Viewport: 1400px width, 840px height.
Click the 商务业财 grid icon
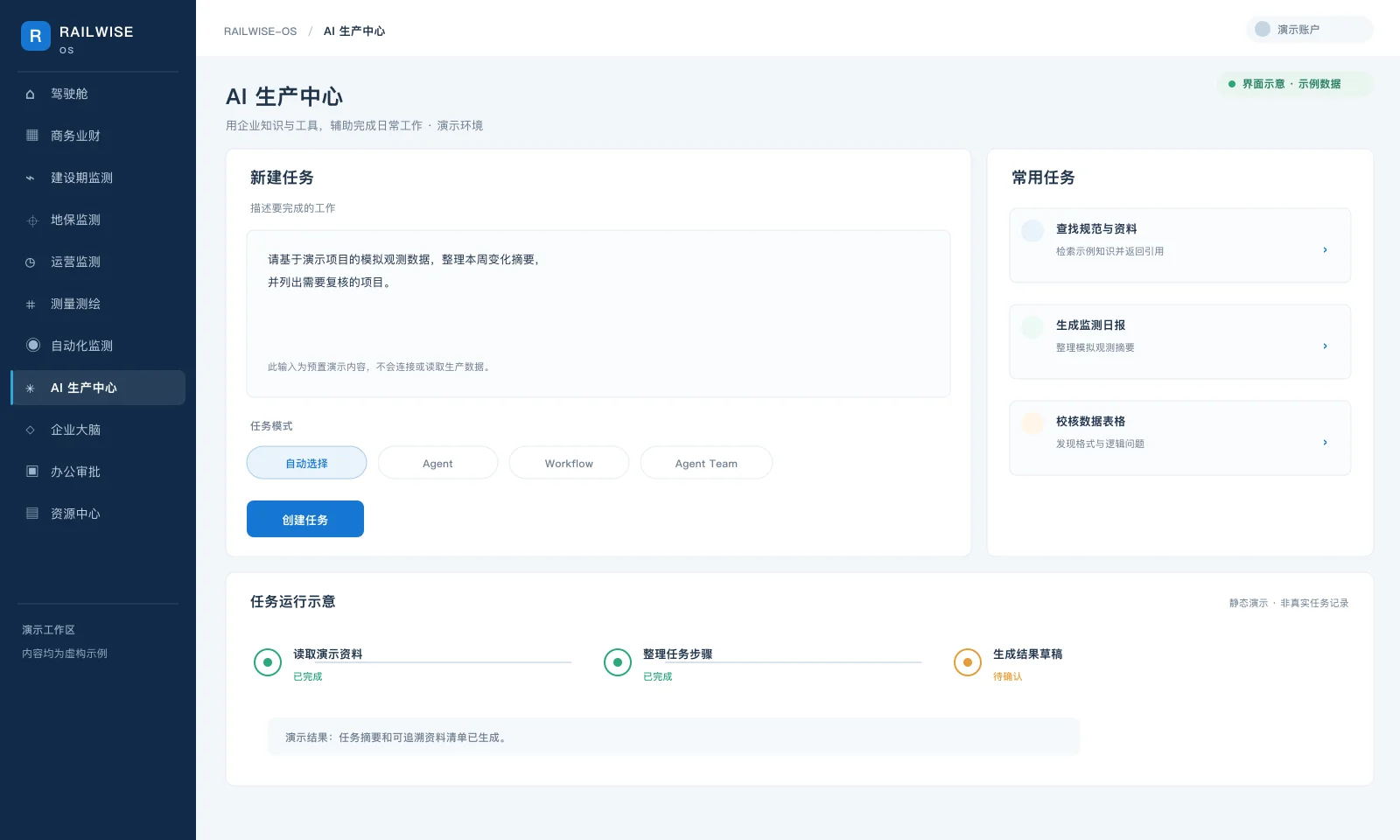[x=32, y=136]
